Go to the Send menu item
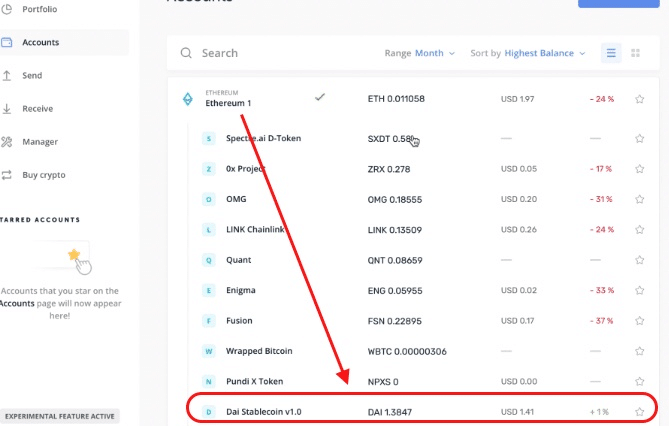669x426 pixels. 33,75
